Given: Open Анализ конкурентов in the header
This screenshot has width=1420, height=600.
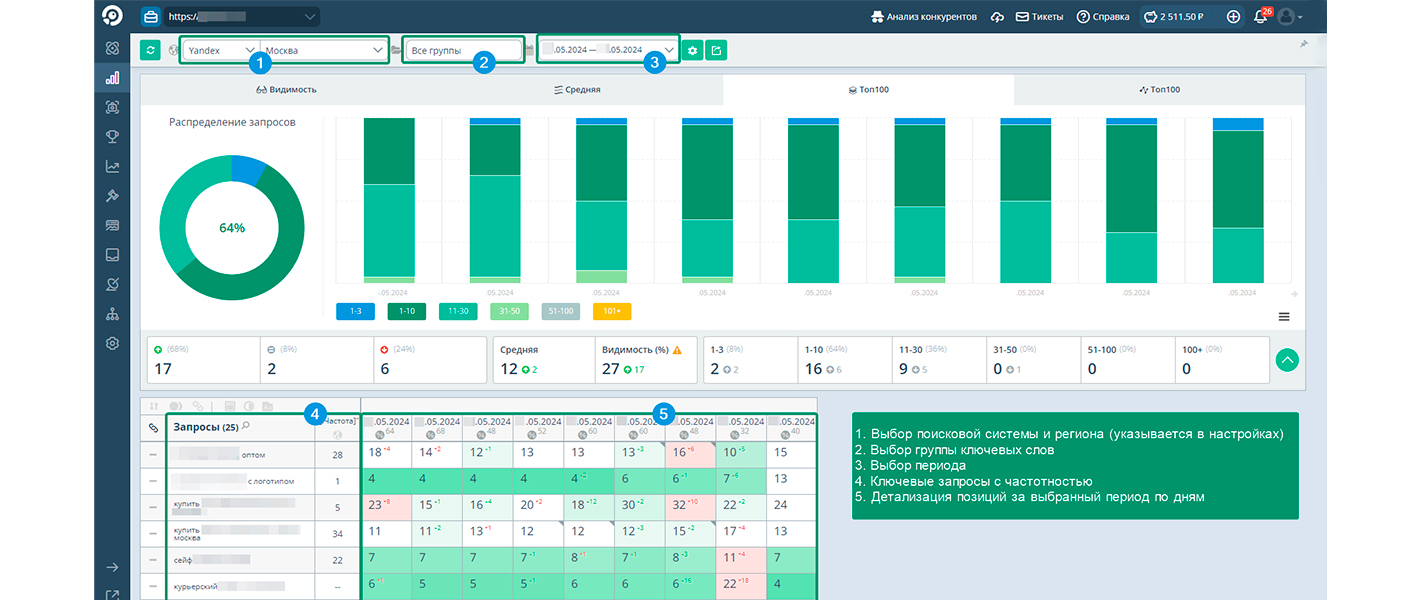Looking at the screenshot, I should (923, 17).
